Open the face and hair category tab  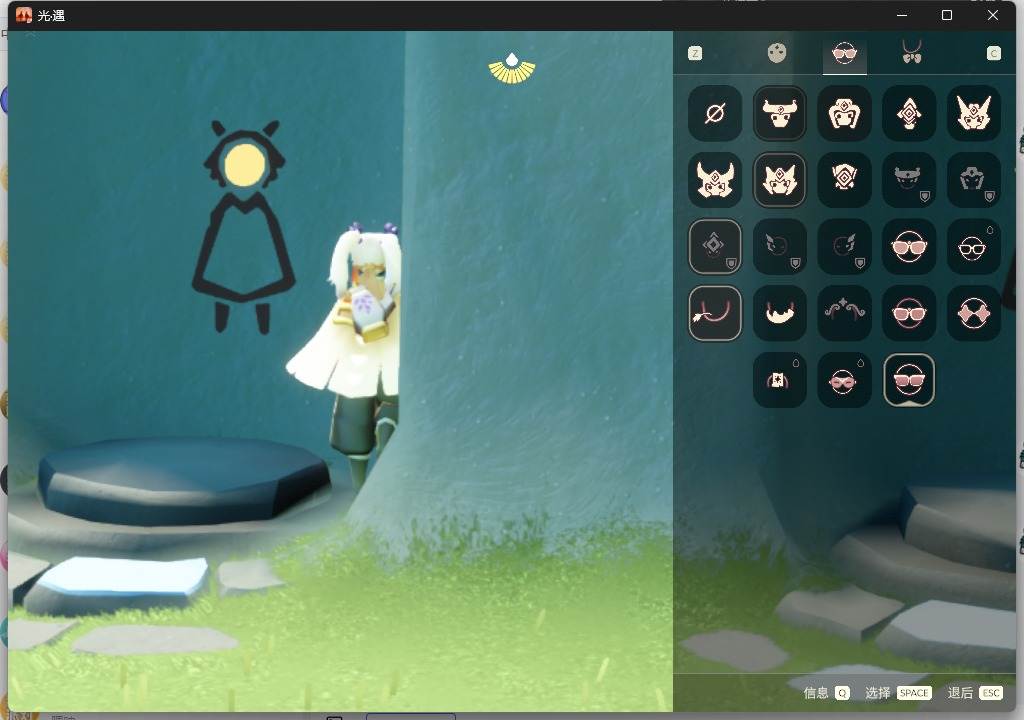pyautogui.click(x=776, y=53)
